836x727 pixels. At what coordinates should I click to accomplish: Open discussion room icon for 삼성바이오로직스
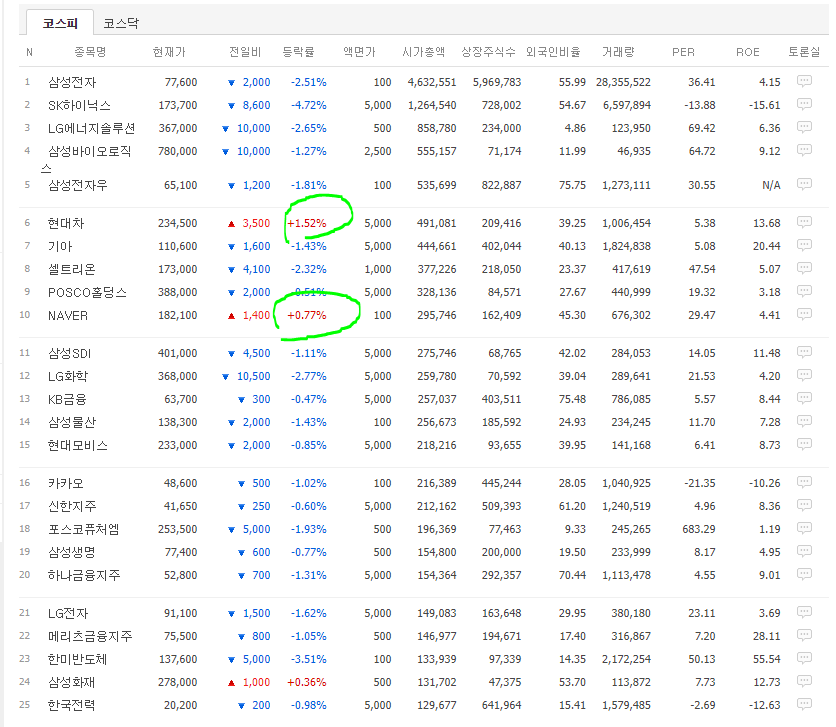[x=804, y=150]
